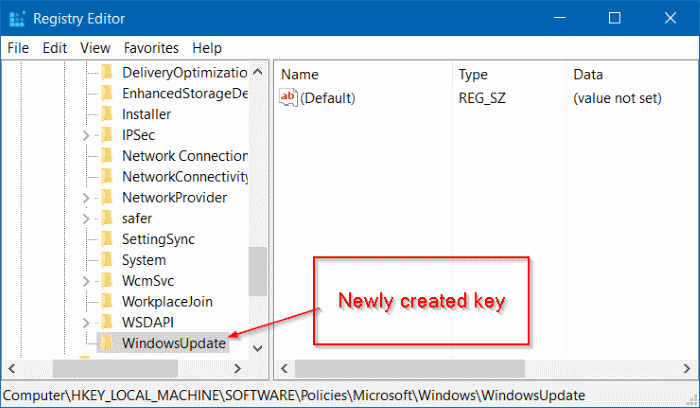This screenshot has width=700, height=408.
Task: Click the EnhancedStorageDevices folder icon
Action: coord(107,93)
